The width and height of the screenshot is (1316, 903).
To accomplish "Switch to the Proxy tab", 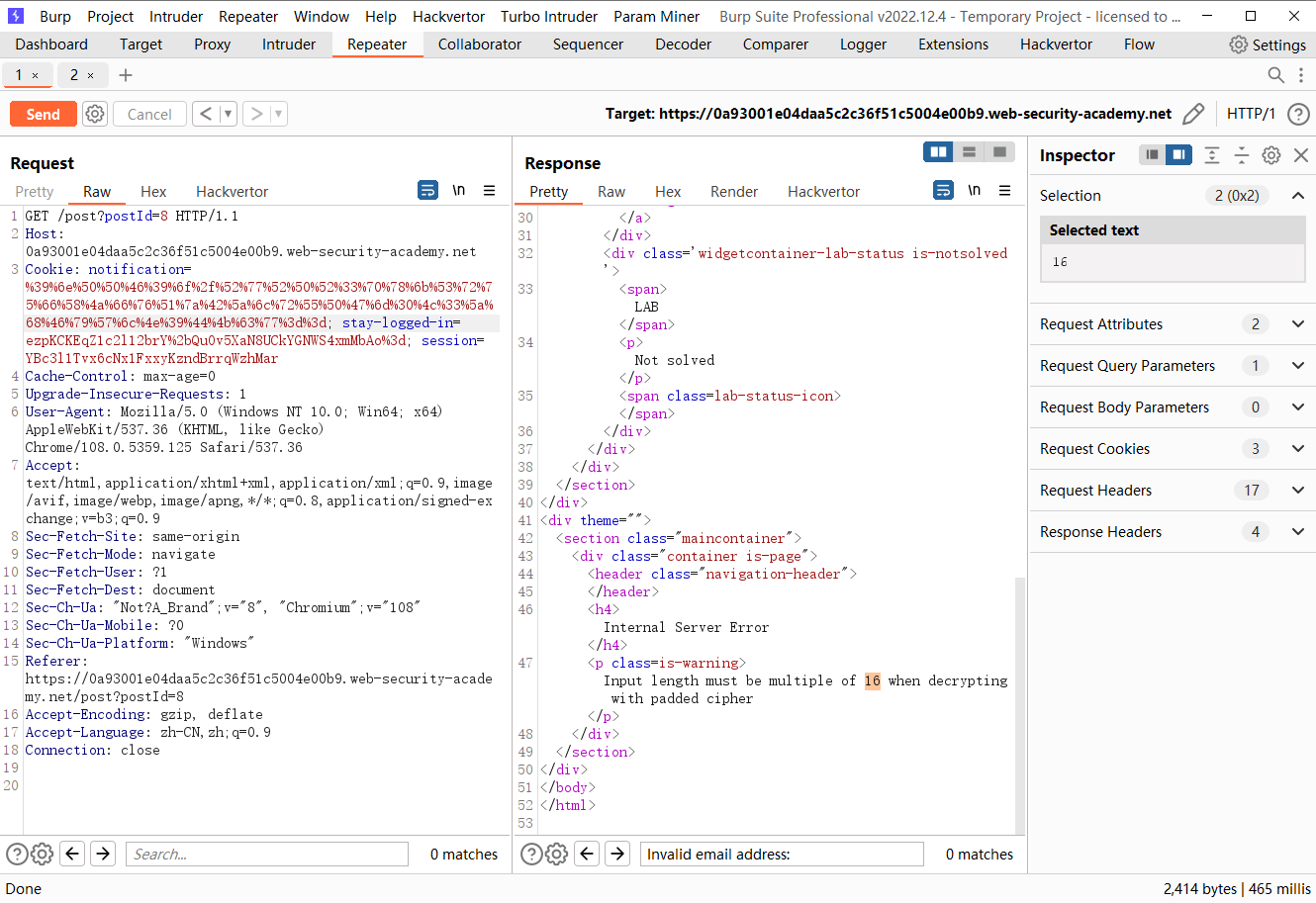I will click(x=212, y=45).
